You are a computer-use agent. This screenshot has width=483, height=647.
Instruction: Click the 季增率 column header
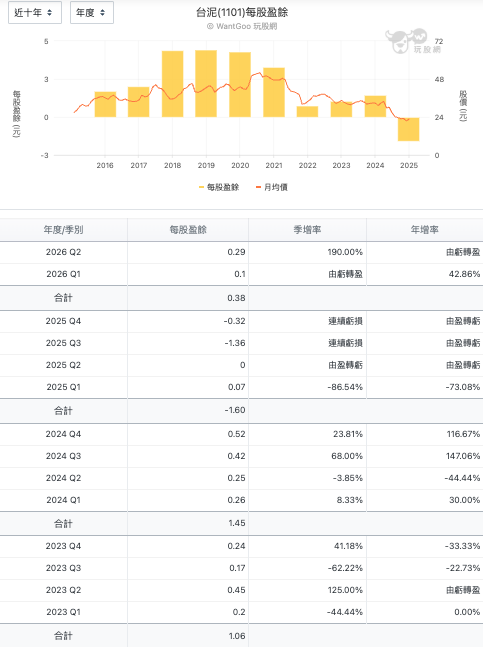tap(307, 230)
